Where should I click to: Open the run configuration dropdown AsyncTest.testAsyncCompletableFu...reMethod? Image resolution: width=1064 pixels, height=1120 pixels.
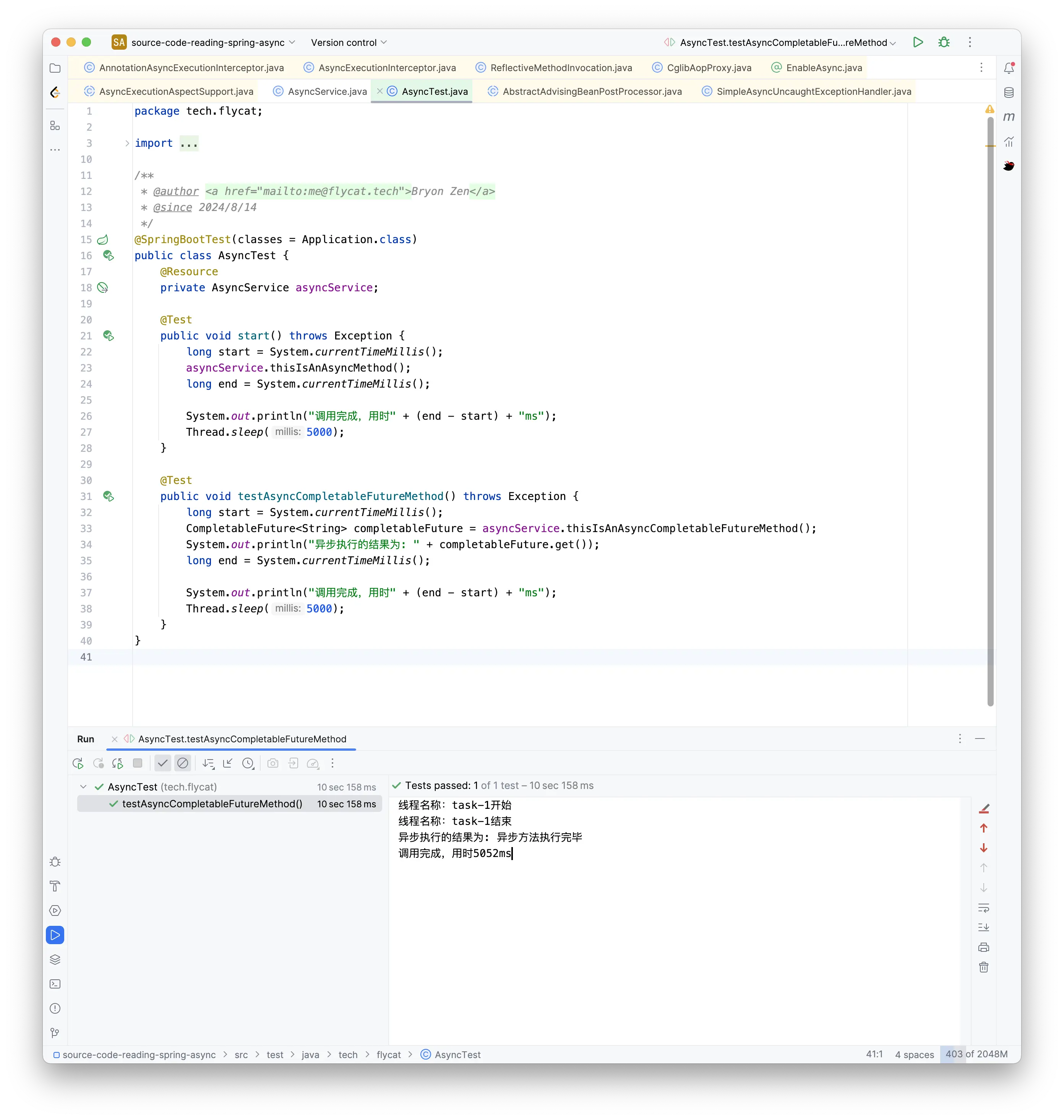click(780, 42)
